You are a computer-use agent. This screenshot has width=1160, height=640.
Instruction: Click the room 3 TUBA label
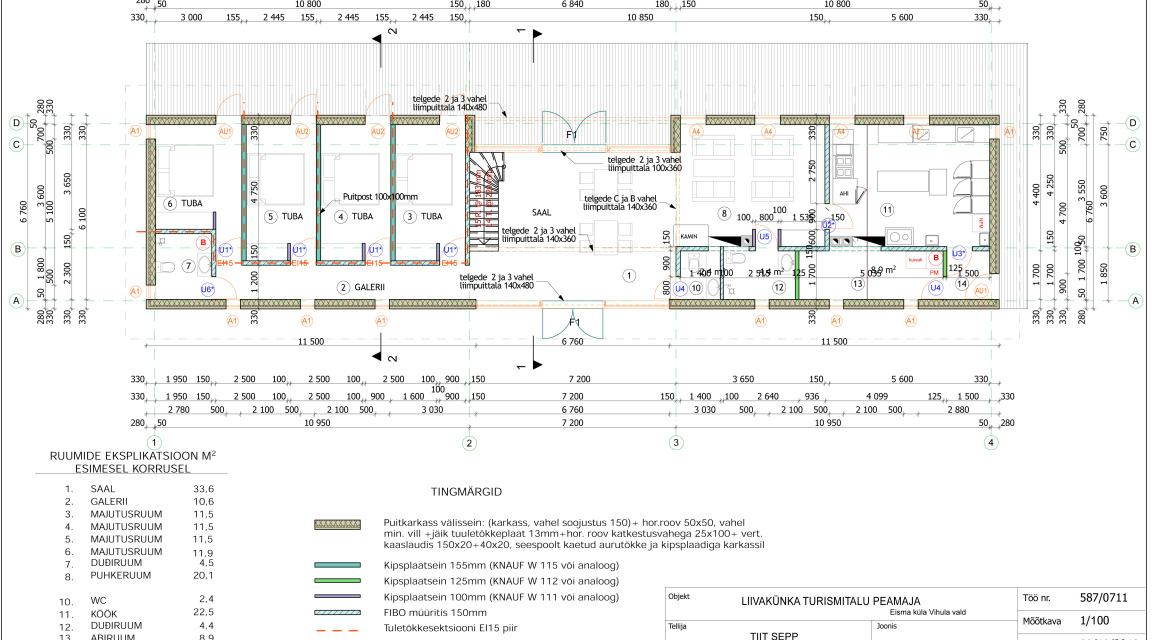(431, 217)
